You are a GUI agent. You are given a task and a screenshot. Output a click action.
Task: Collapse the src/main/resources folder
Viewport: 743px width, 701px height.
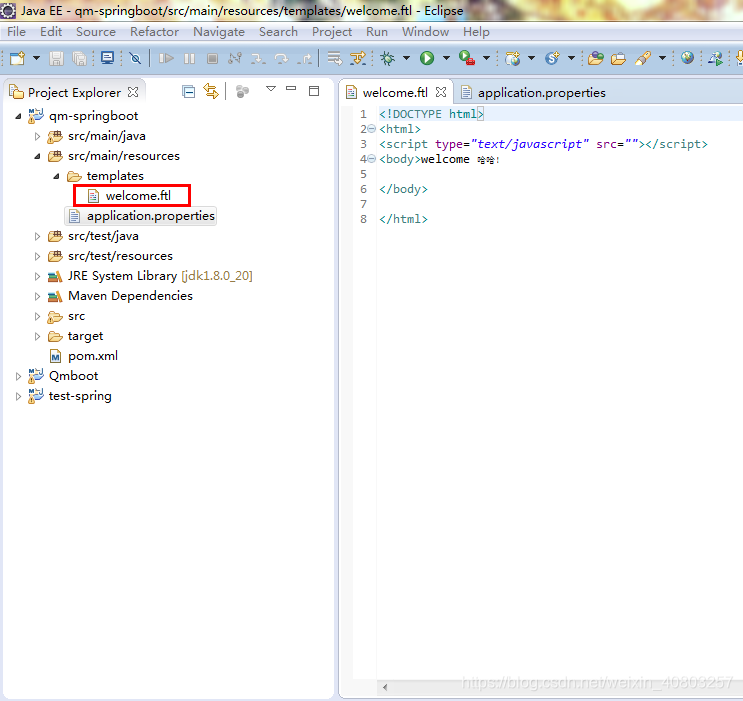37,156
